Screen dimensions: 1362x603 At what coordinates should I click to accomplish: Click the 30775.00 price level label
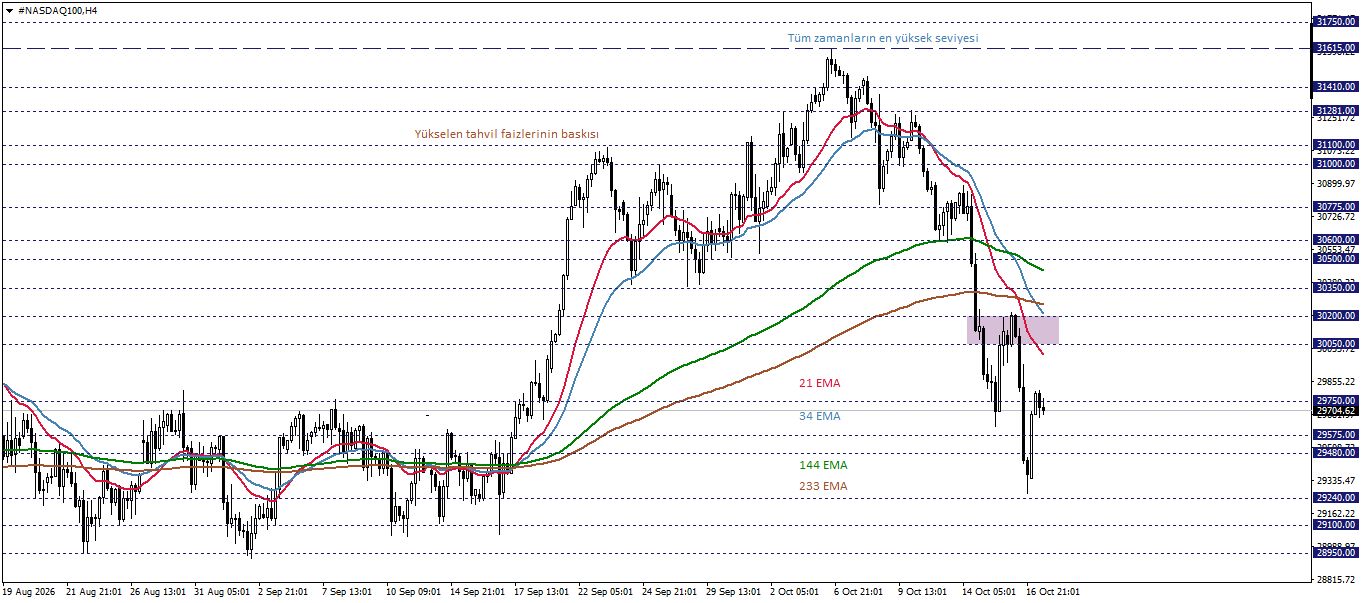point(1336,207)
